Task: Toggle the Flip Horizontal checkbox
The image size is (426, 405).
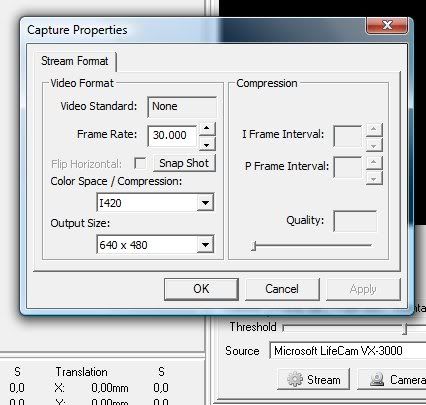Action: click(x=140, y=163)
